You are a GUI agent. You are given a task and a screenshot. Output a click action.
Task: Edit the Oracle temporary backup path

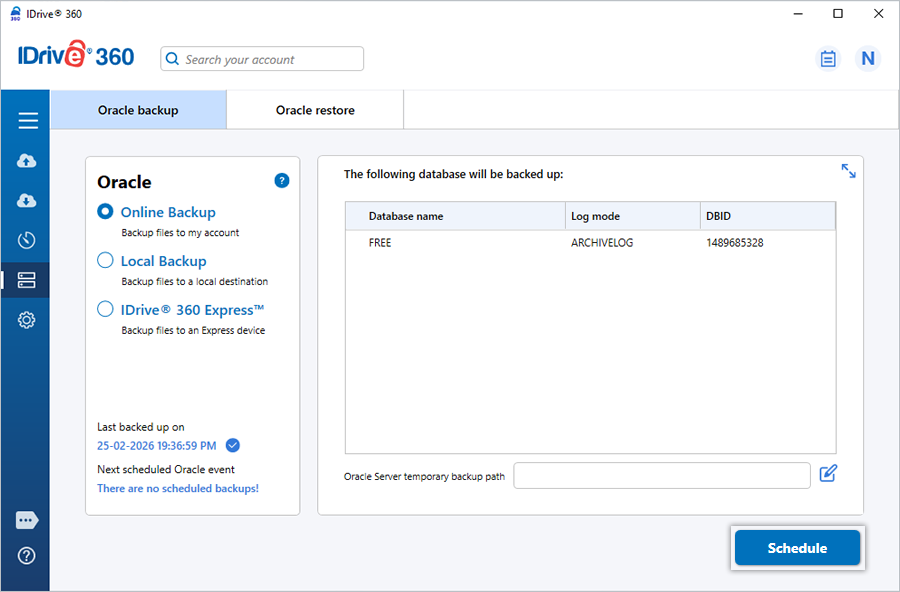[827, 474]
